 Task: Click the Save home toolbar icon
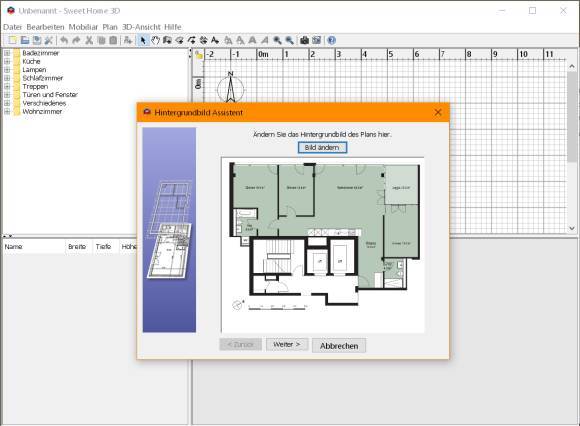click(x=37, y=40)
